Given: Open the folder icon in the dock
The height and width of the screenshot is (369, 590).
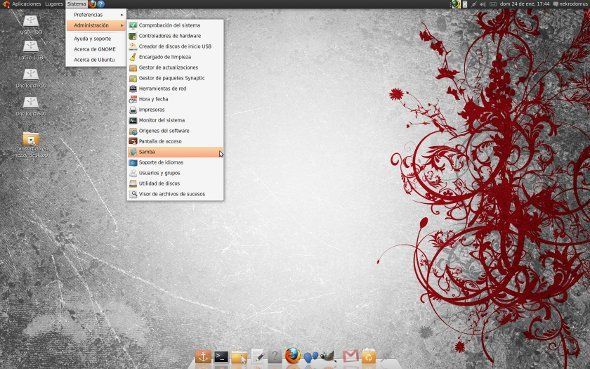Looking at the screenshot, I should 239,357.
